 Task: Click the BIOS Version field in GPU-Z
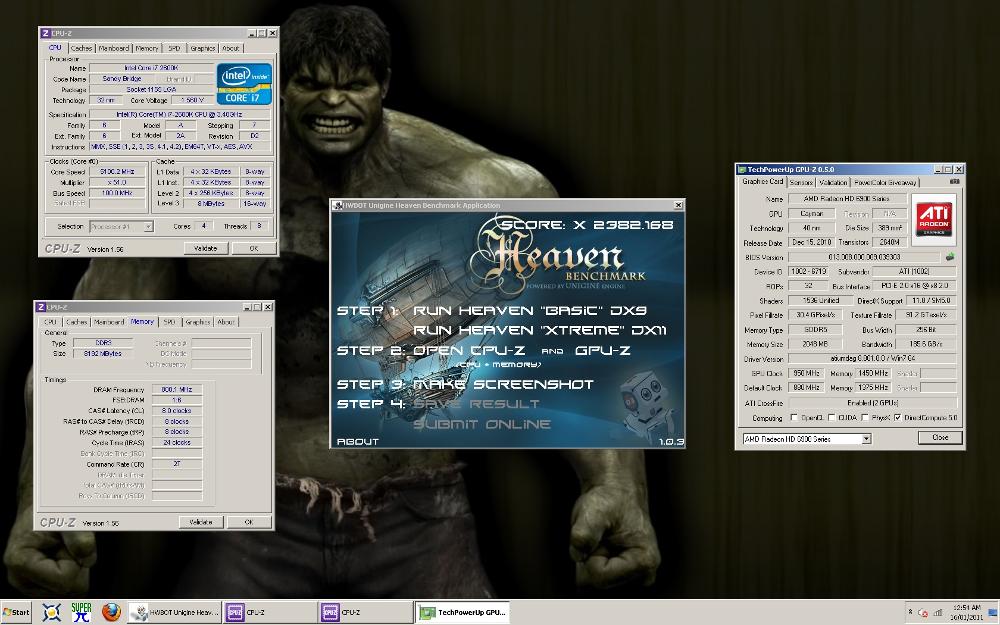click(864, 257)
